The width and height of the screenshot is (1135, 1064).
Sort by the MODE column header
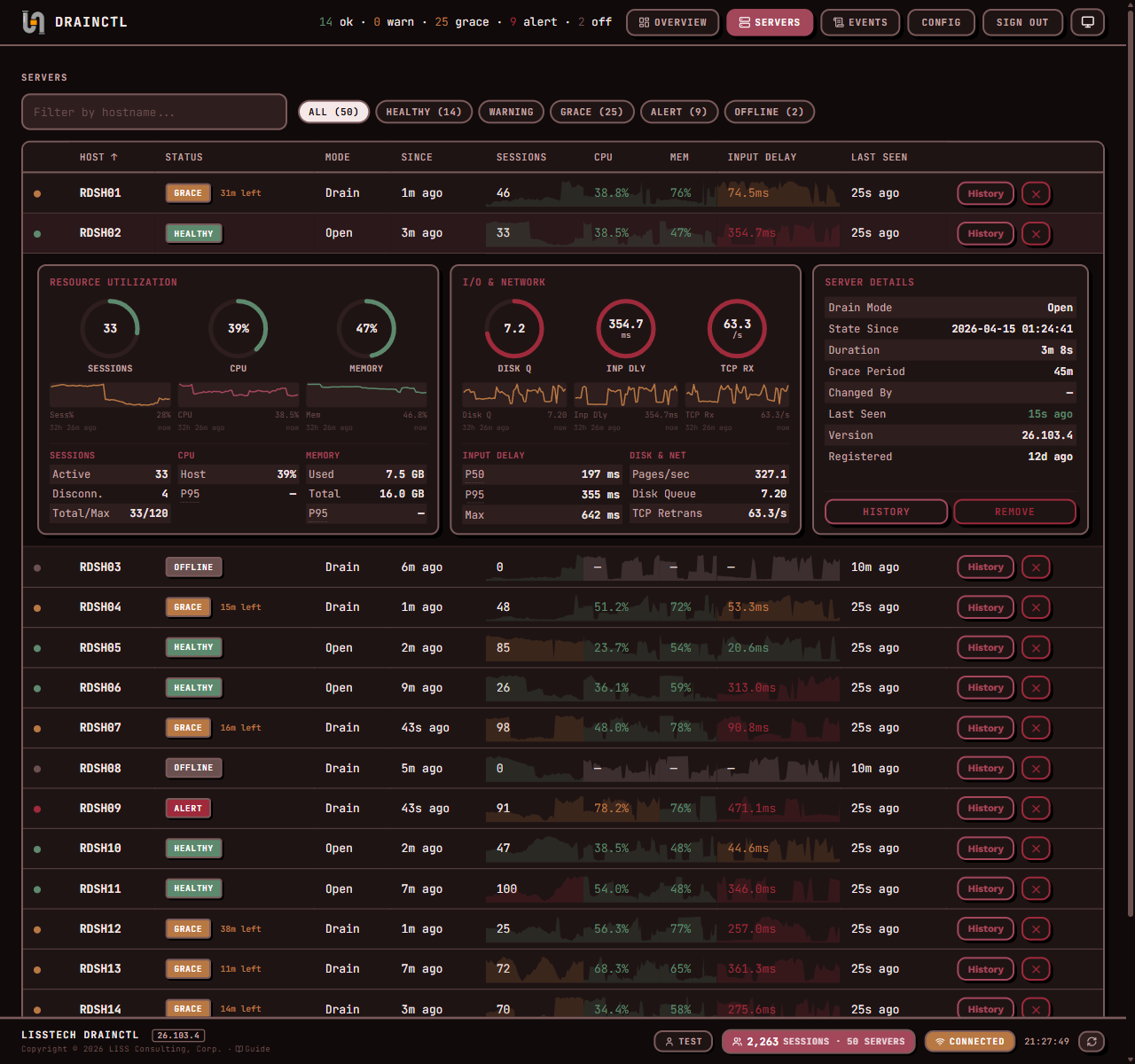click(x=337, y=157)
